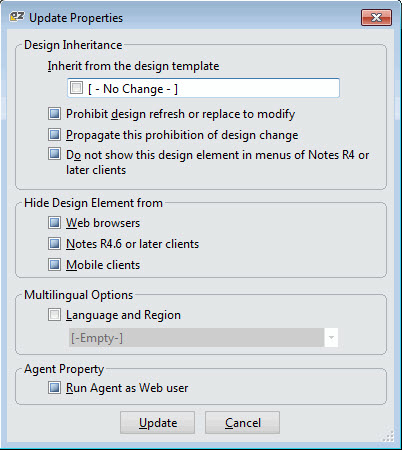This screenshot has height=450, width=402.
Task: Close the Update Properties dialog
Action: (376, 18)
